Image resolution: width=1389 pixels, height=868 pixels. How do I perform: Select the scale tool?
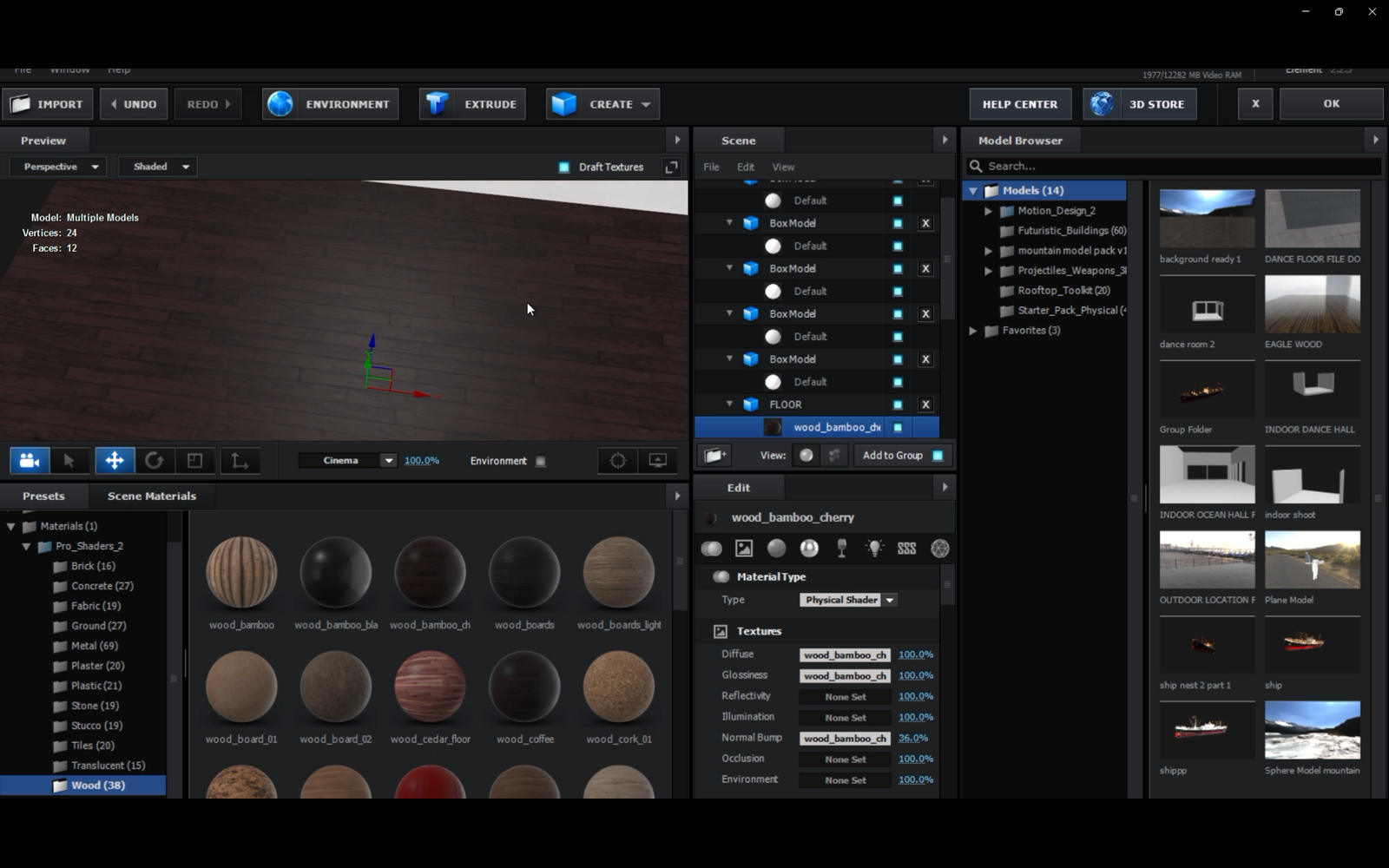pyautogui.click(x=195, y=461)
